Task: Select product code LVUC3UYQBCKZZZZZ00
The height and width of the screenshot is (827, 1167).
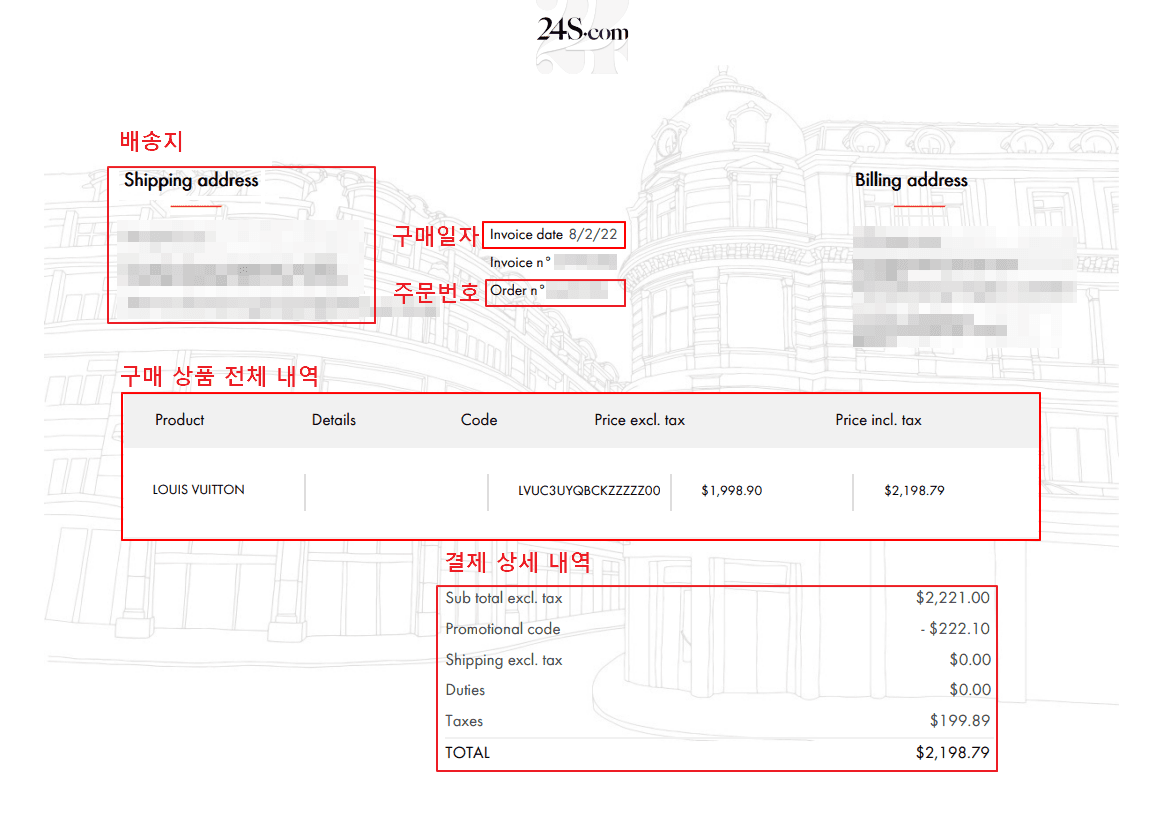Action: [x=589, y=491]
